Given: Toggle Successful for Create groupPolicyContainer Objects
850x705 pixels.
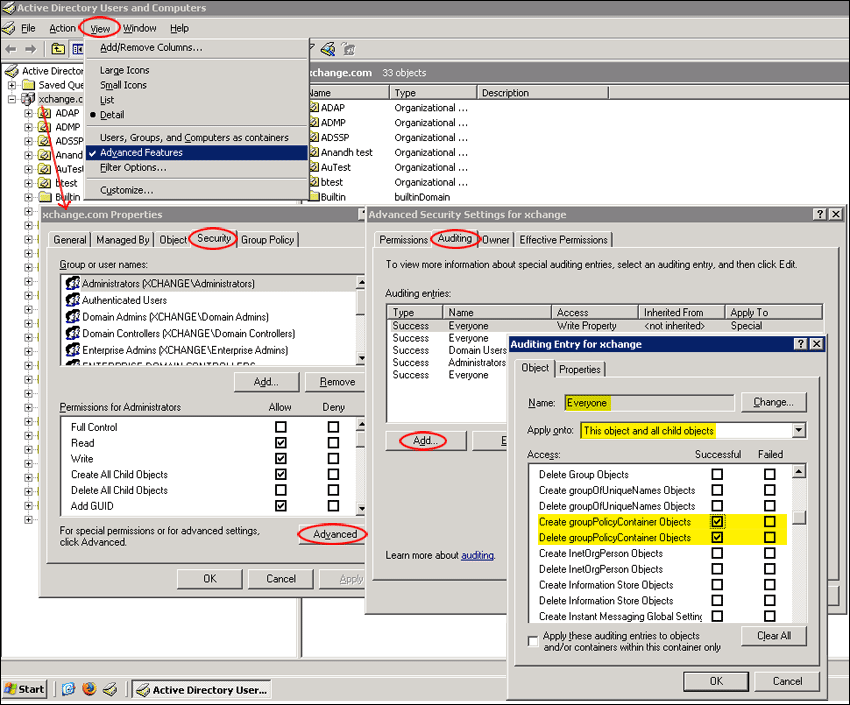Looking at the screenshot, I should pyautogui.click(x=717, y=522).
